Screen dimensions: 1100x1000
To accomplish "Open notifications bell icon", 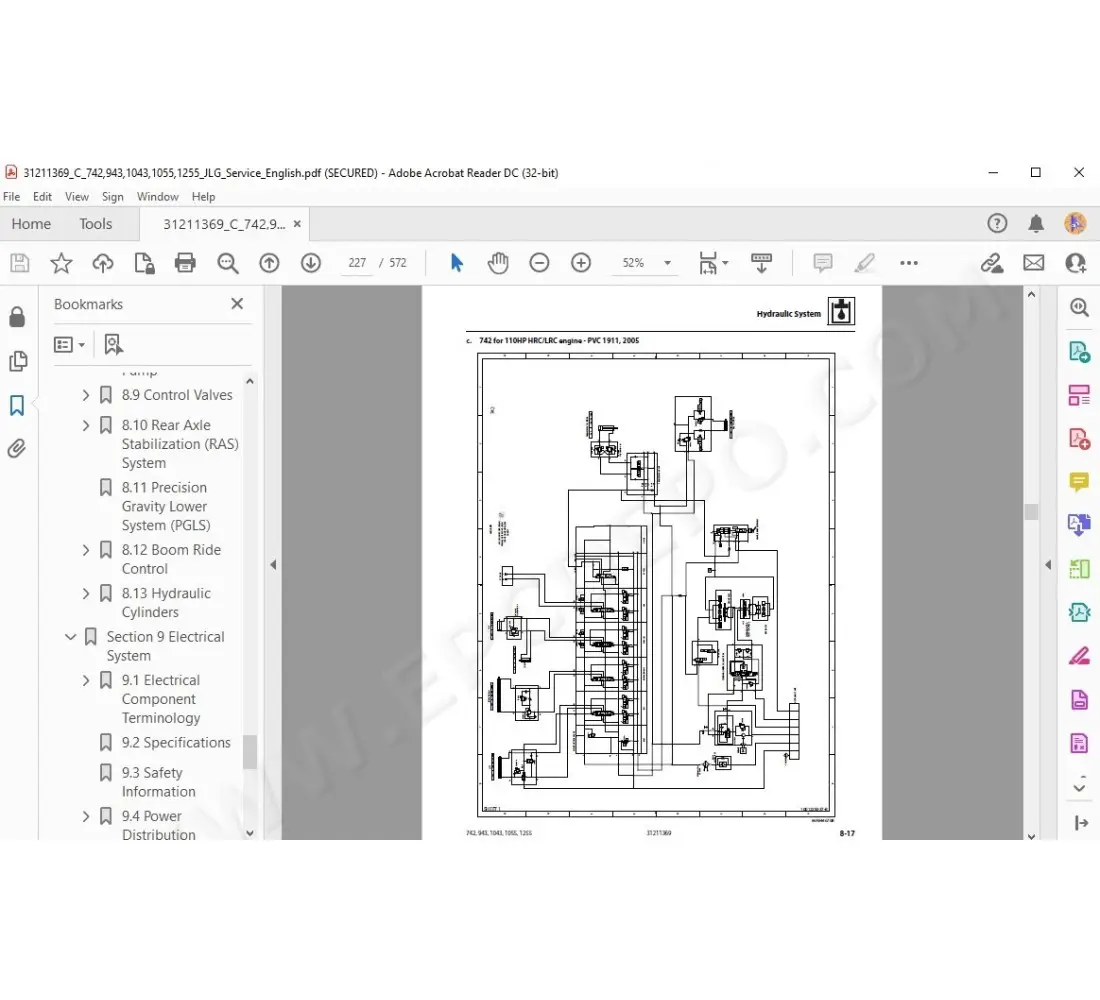I will pos(1036,224).
